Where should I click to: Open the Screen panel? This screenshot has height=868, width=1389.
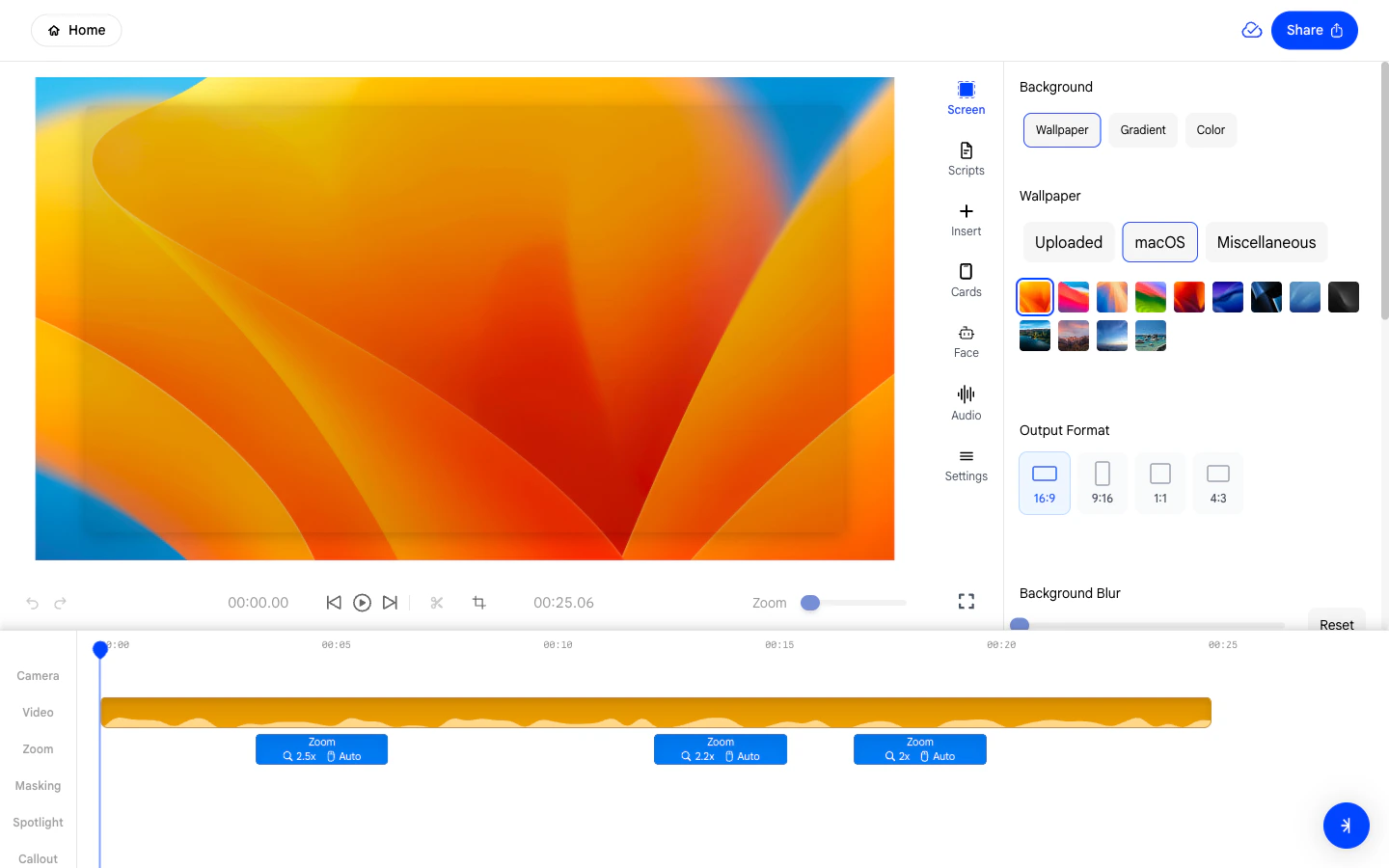(966, 98)
